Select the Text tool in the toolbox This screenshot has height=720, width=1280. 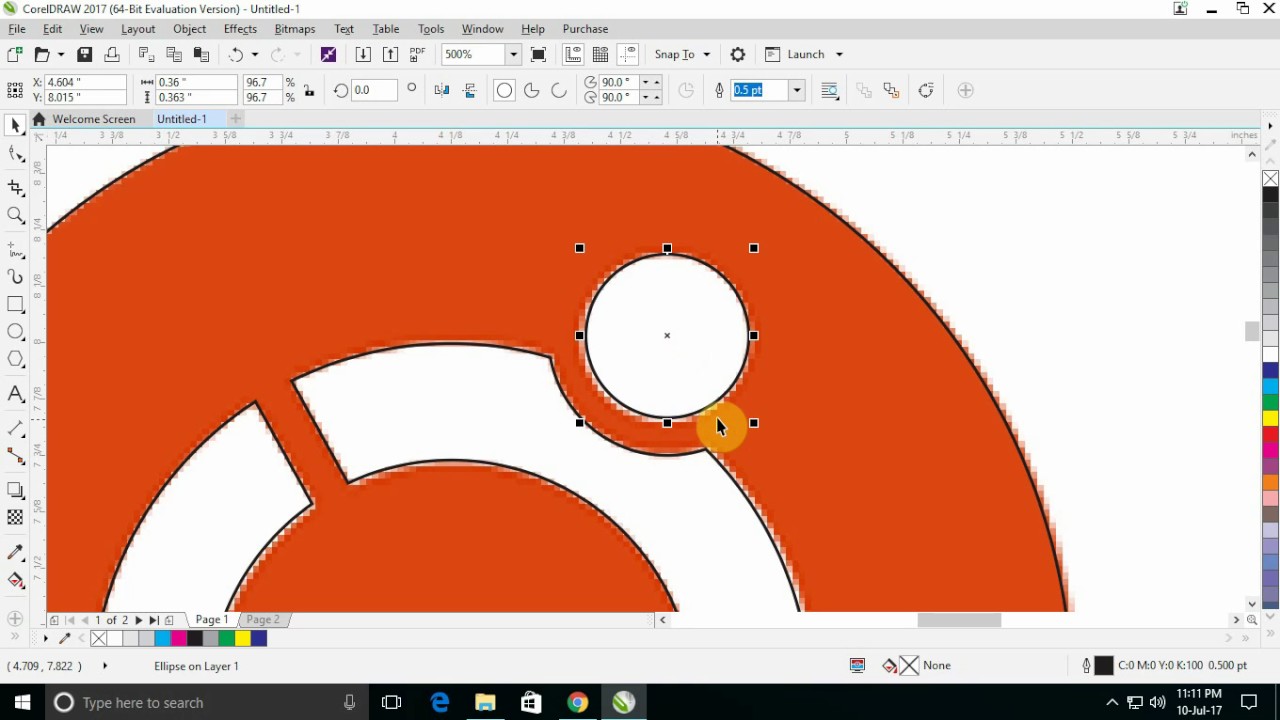point(15,394)
